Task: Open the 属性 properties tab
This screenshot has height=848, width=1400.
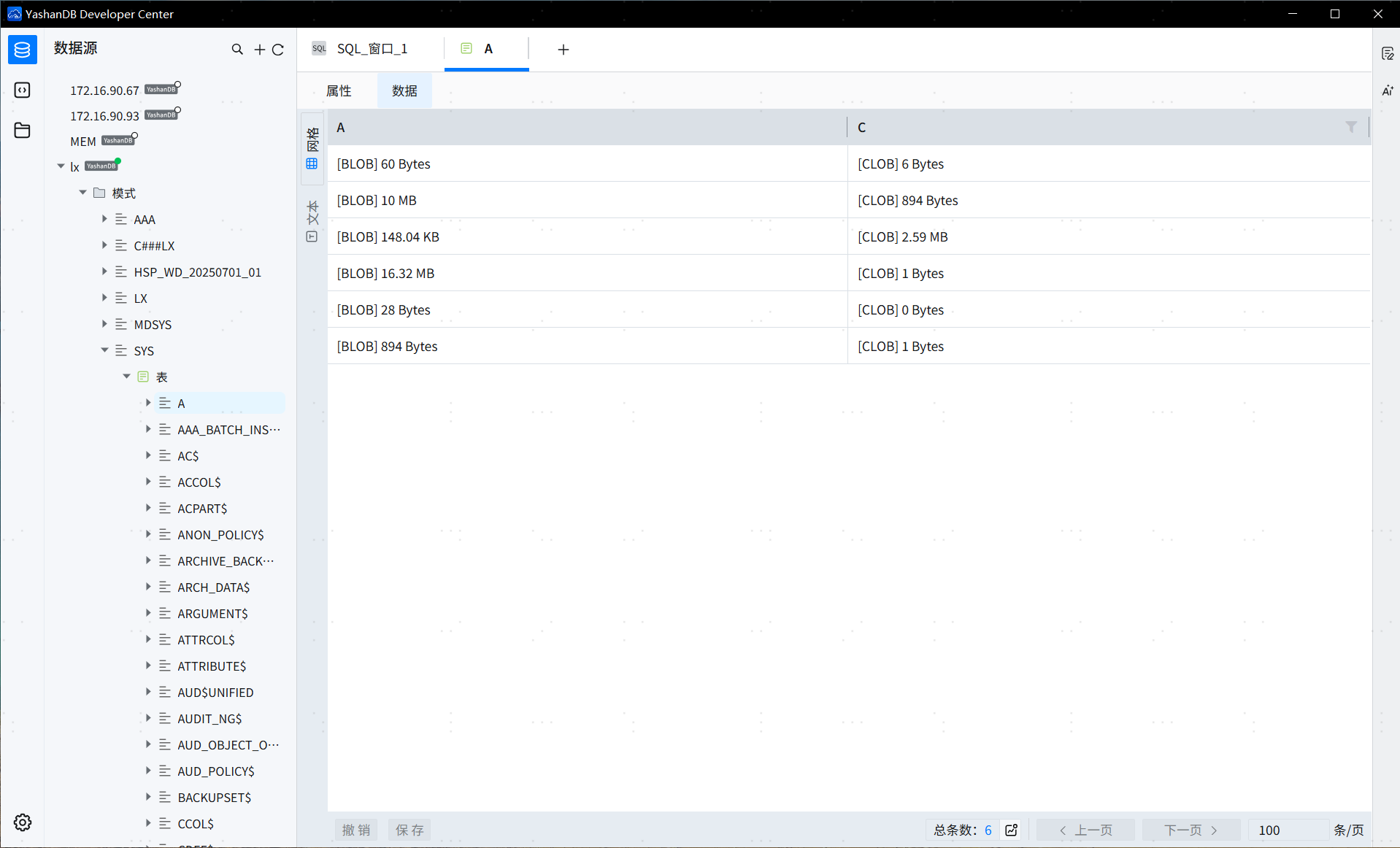Action: [x=339, y=90]
